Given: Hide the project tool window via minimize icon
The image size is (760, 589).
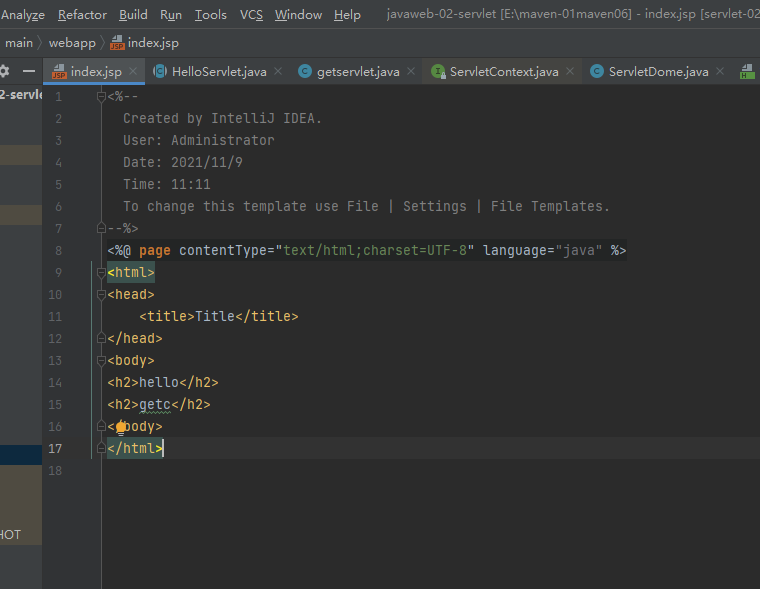Looking at the screenshot, I should tap(29, 72).
